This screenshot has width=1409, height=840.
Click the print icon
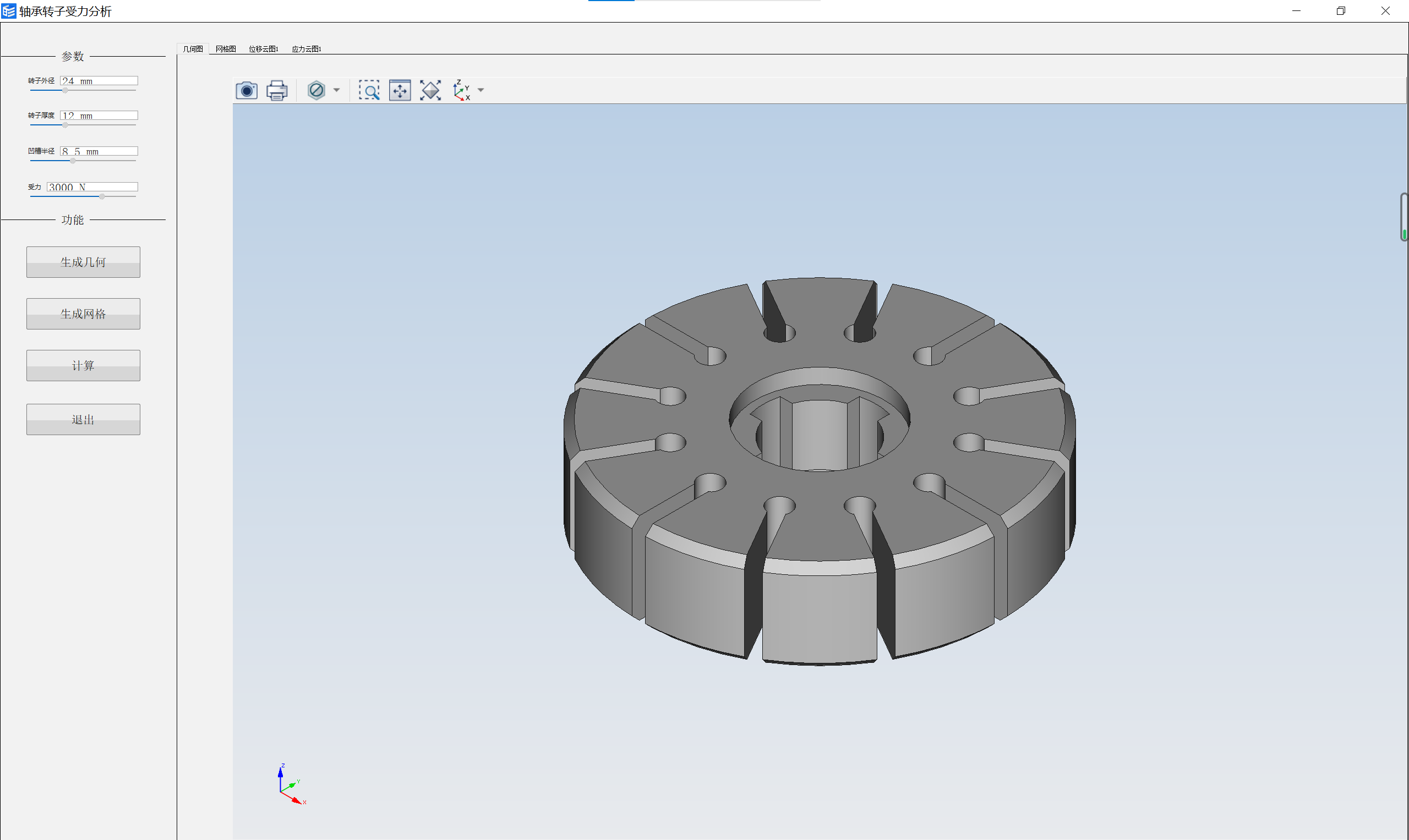coord(277,90)
